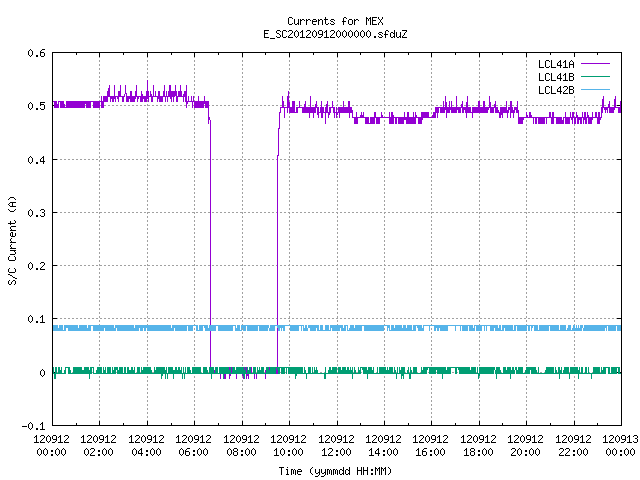The image size is (640, 480).
Task: Select the filename 'E_SC20120912000000.sfduZ'
Action: point(335,34)
